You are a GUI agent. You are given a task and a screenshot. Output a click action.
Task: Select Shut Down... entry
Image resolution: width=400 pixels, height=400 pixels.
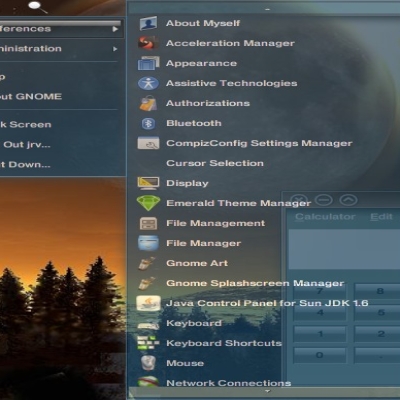(25, 165)
